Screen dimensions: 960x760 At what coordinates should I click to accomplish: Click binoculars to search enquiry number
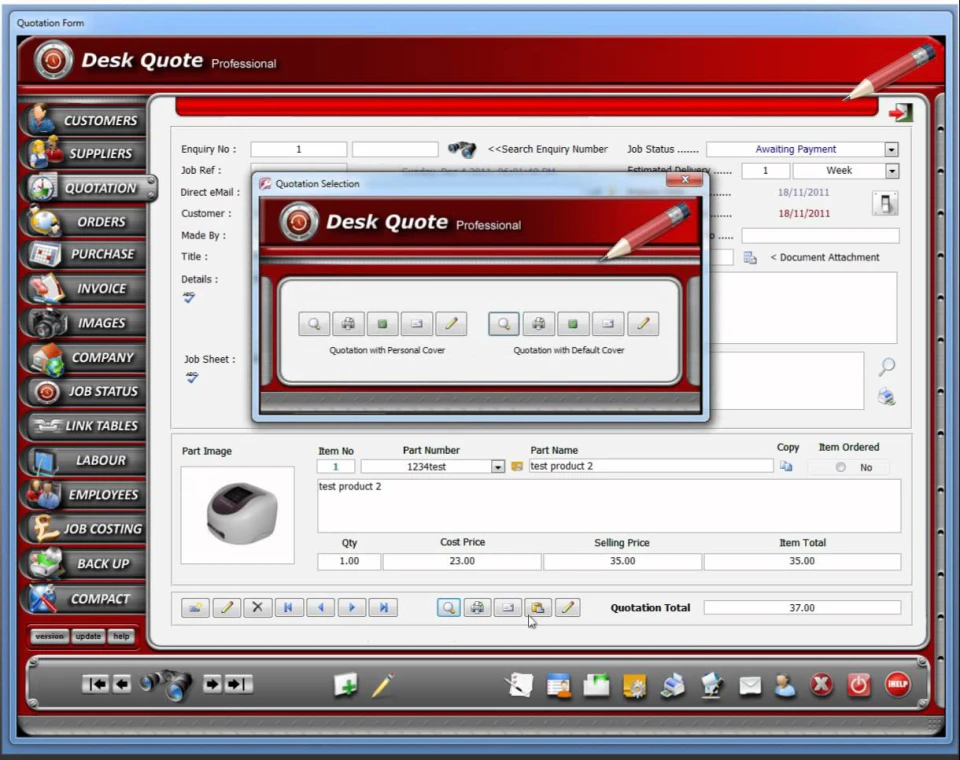tap(462, 149)
